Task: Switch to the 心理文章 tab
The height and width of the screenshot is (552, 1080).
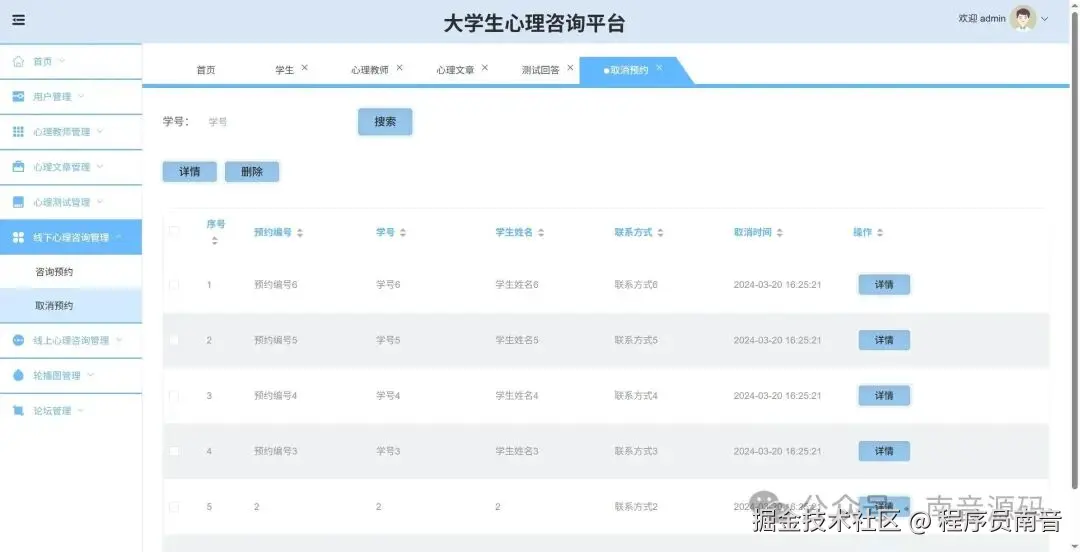Action: click(x=455, y=70)
